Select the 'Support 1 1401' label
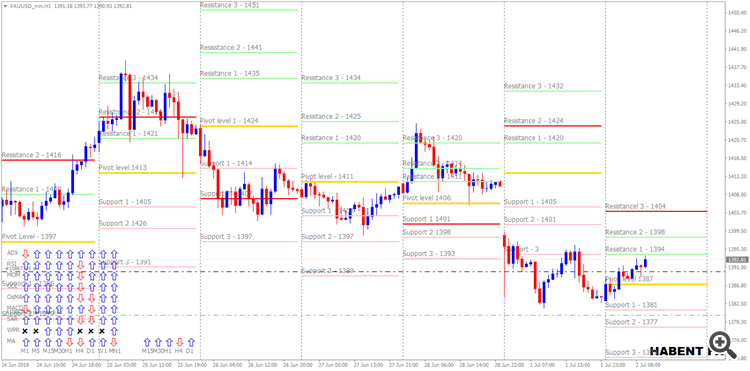750x371 pixels. point(426,218)
